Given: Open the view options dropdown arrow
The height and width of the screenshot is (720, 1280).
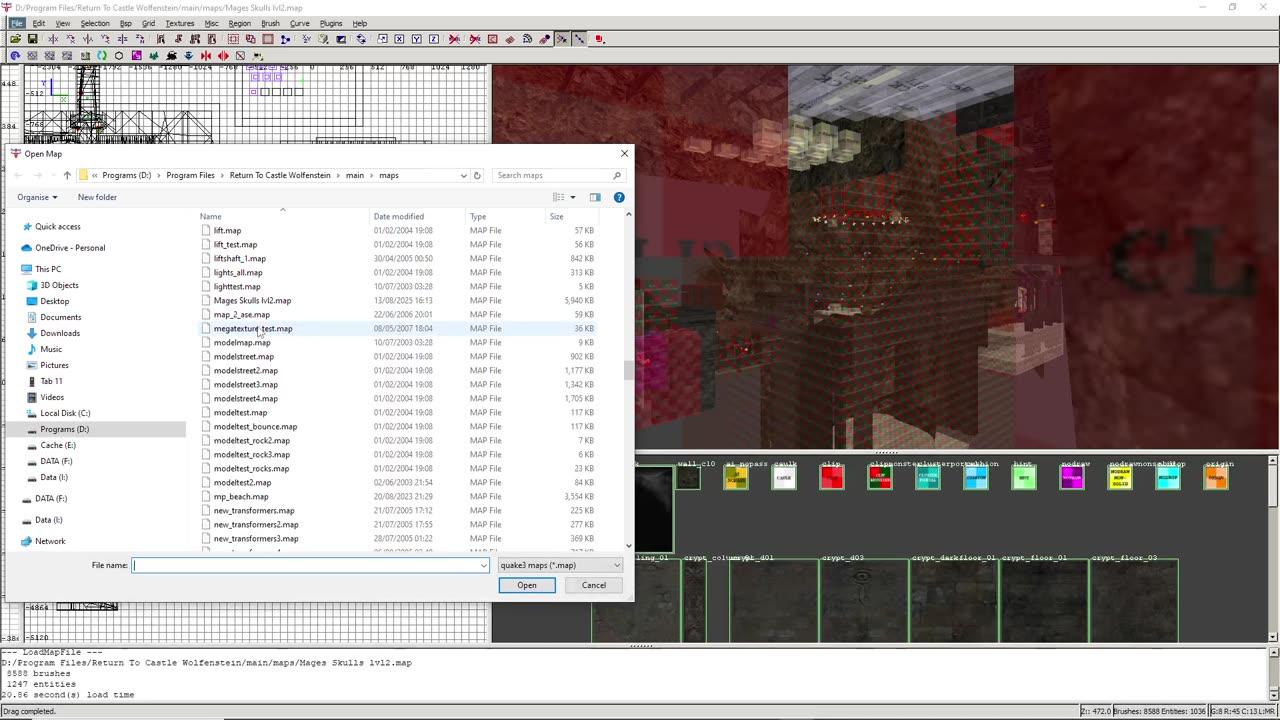Looking at the screenshot, I should pyautogui.click(x=573, y=197).
